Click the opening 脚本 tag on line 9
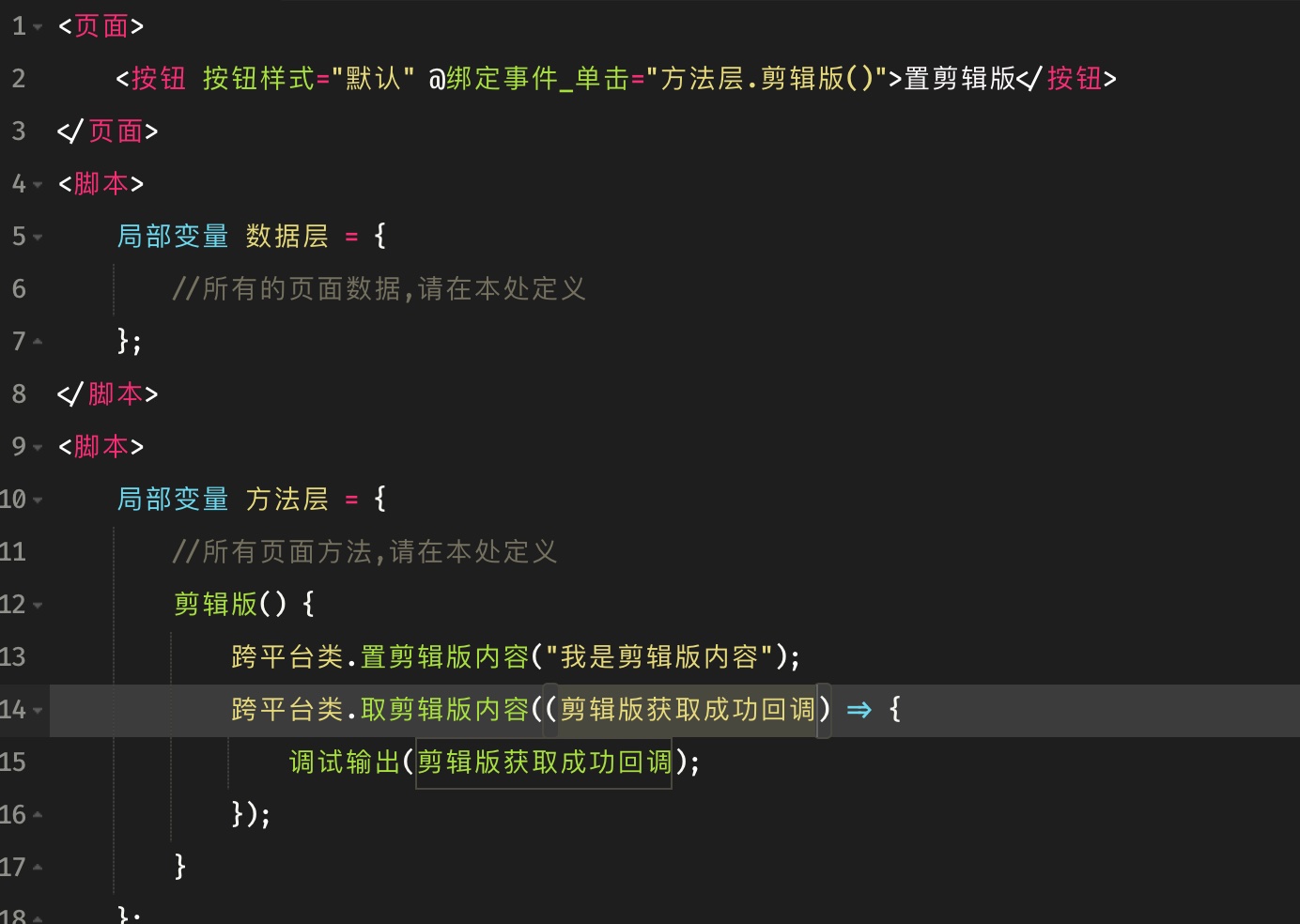The width and height of the screenshot is (1300, 924). [101, 447]
